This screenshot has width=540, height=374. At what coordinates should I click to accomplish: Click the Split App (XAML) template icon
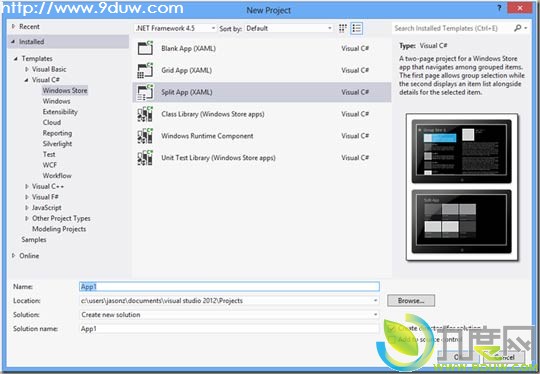145,92
